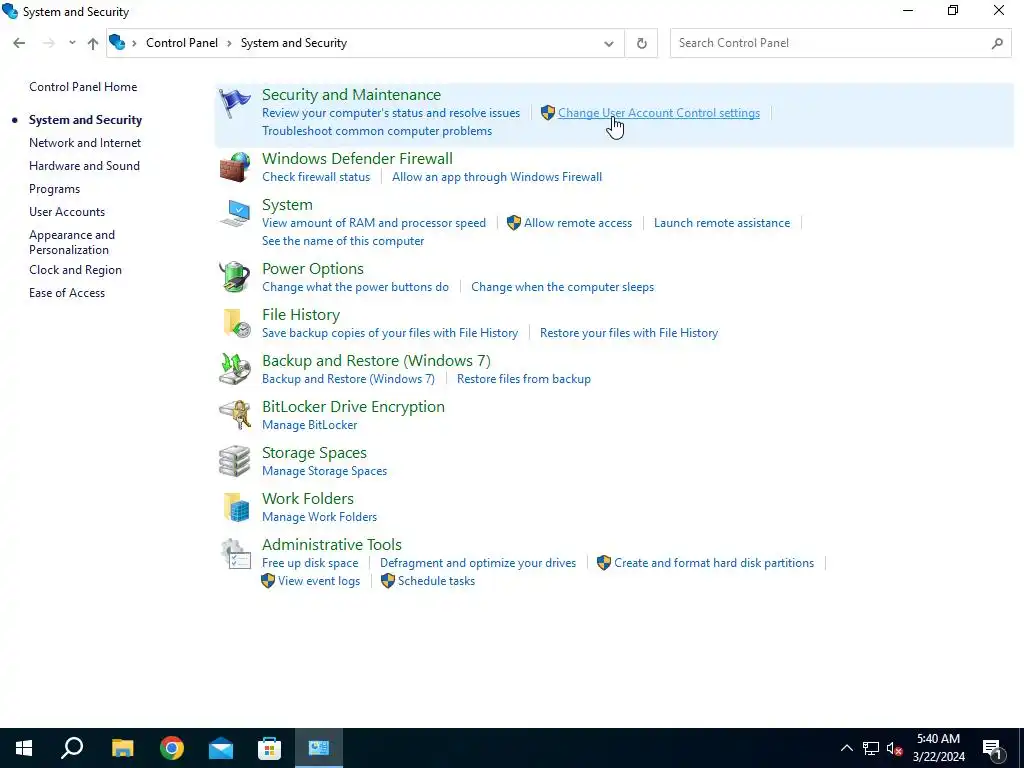Open See the name of this computer
The height and width of the screenshot is (768, 1024).
343,241
